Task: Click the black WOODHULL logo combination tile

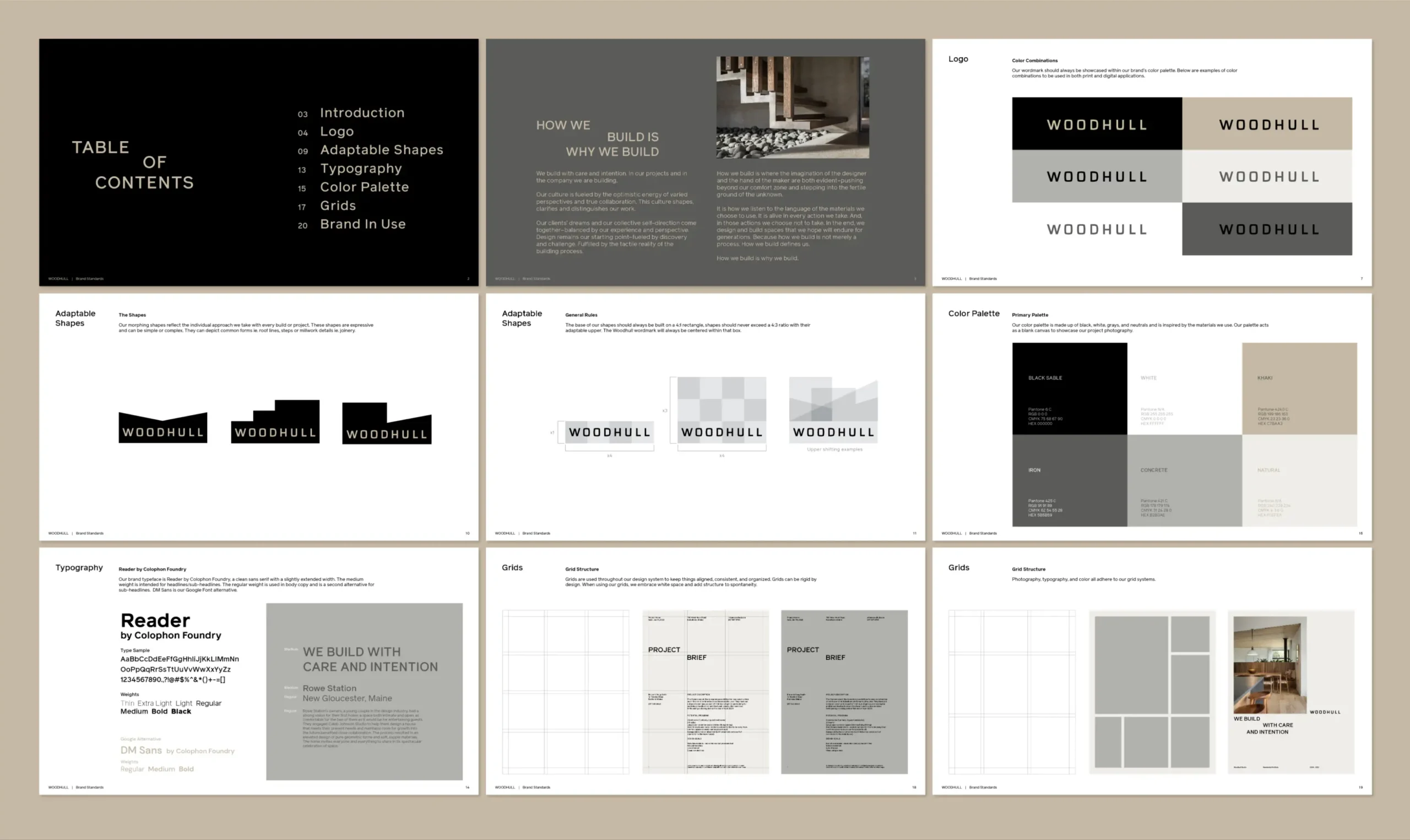Action: (1097, 123)
